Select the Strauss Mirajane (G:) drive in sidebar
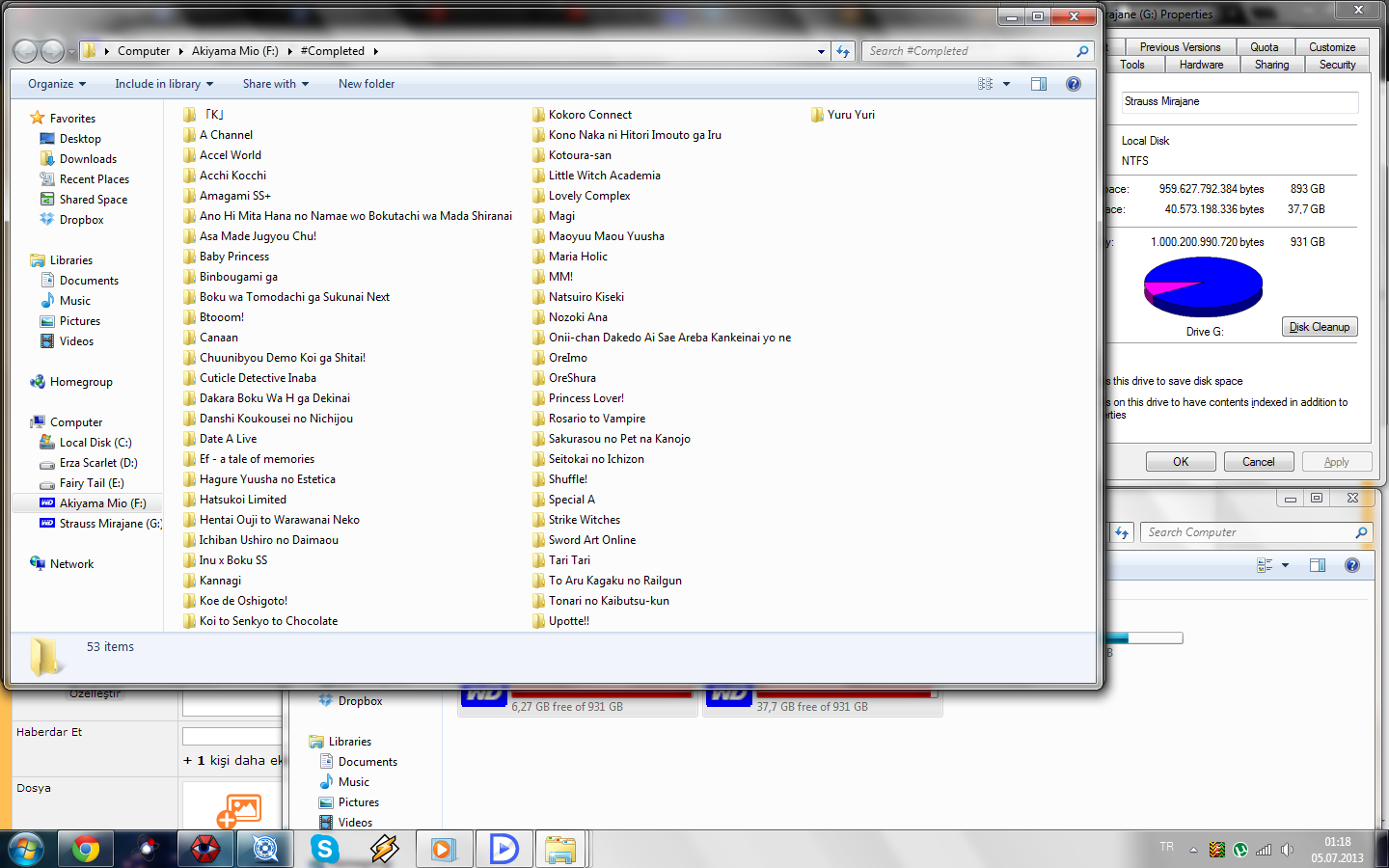Viewport: 1389px width, 868px height. click(100, 524)
